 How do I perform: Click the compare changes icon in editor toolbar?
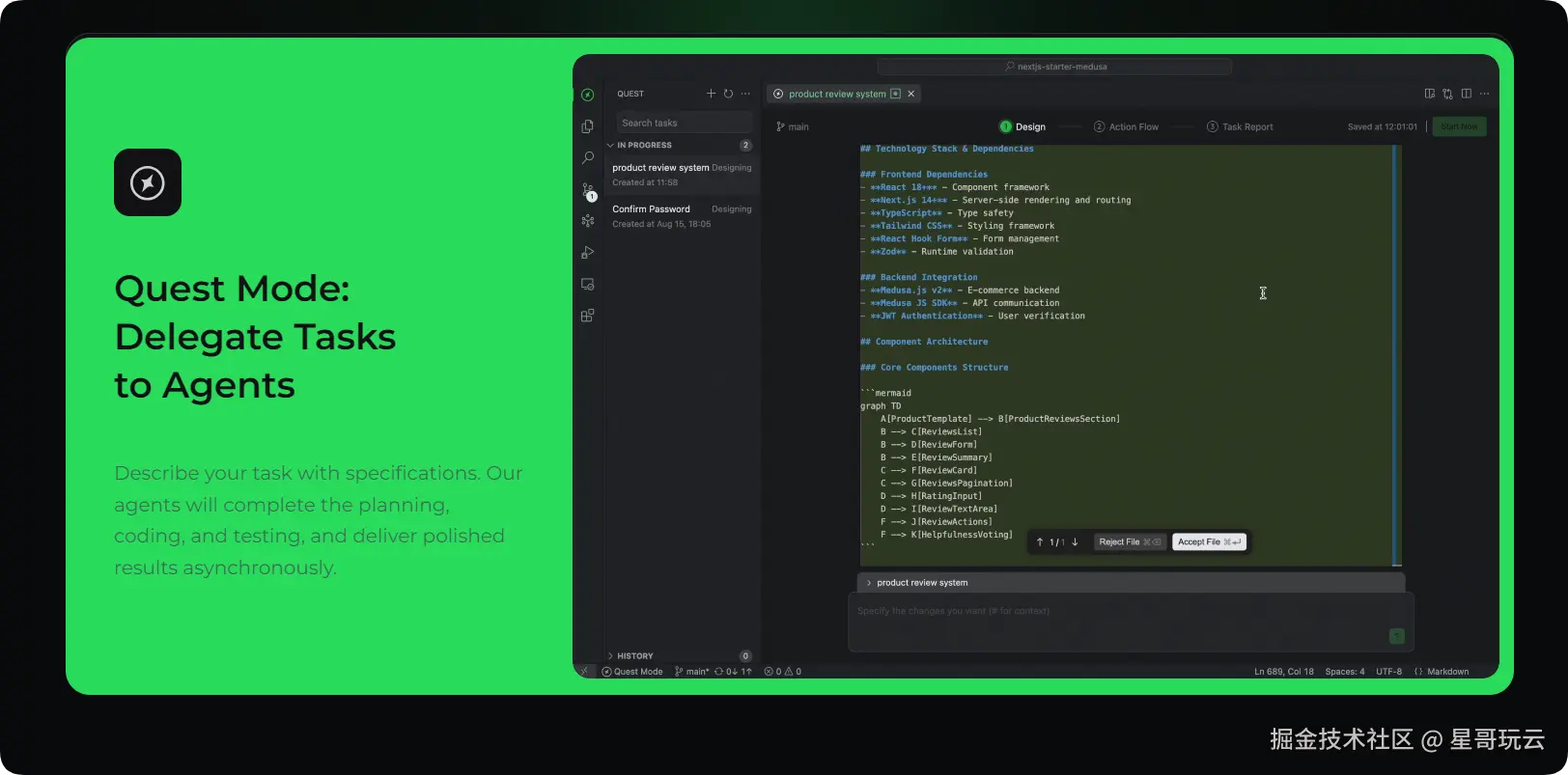tap(1447, 94)
